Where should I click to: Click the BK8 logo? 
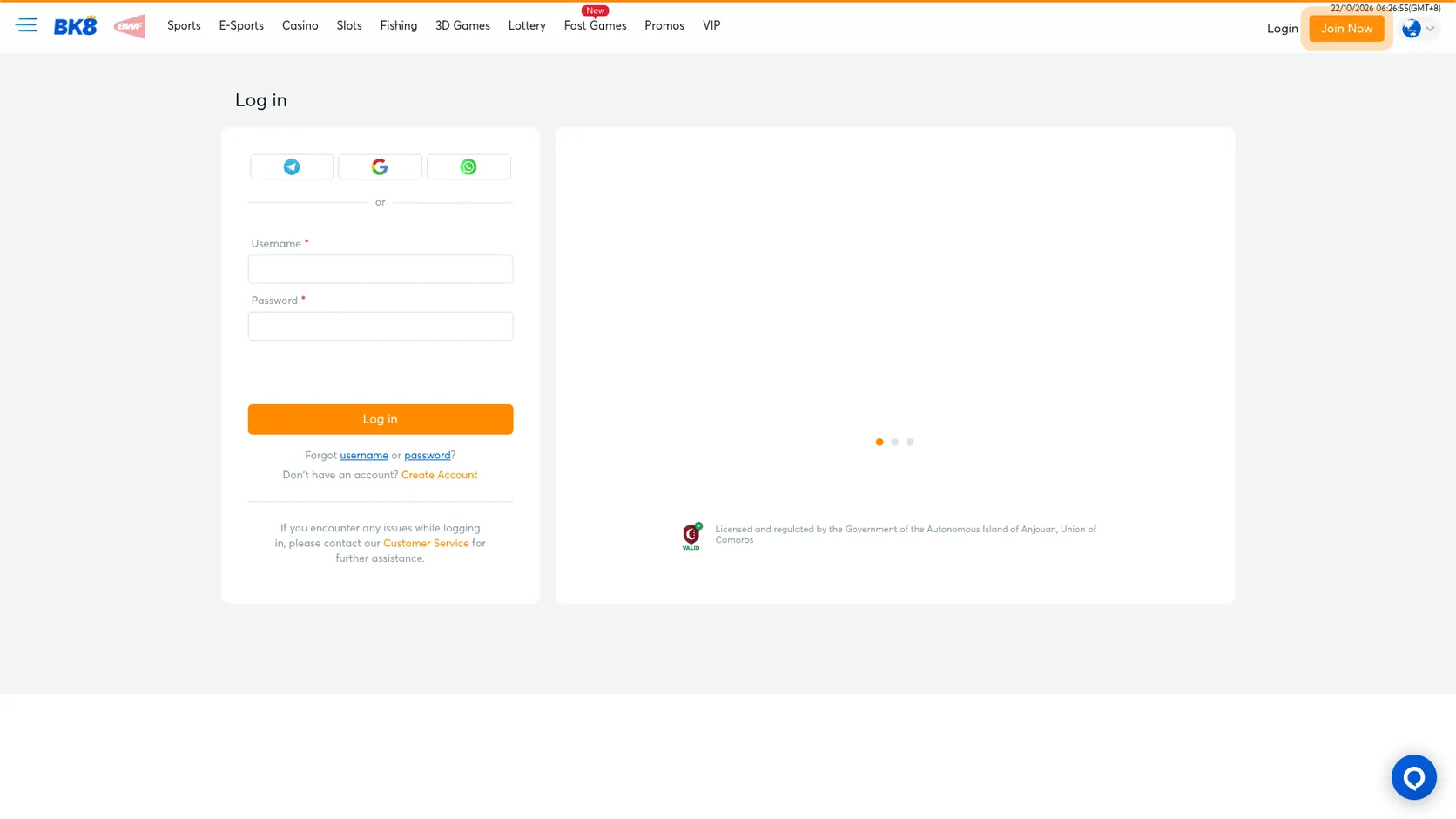tap(76, 26)
